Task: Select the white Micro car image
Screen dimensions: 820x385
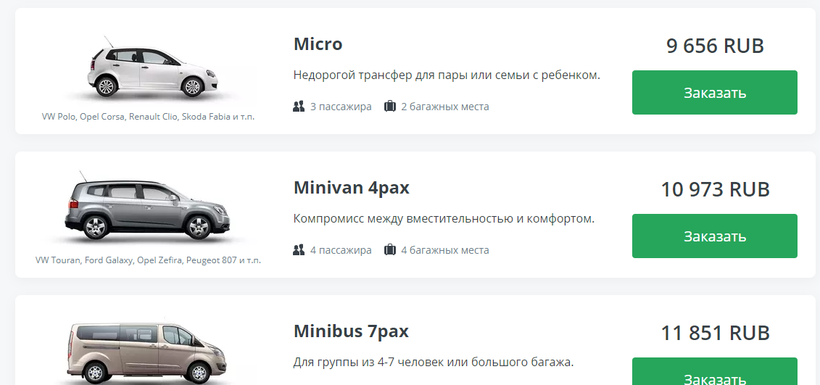Action: tap(152, 67)
